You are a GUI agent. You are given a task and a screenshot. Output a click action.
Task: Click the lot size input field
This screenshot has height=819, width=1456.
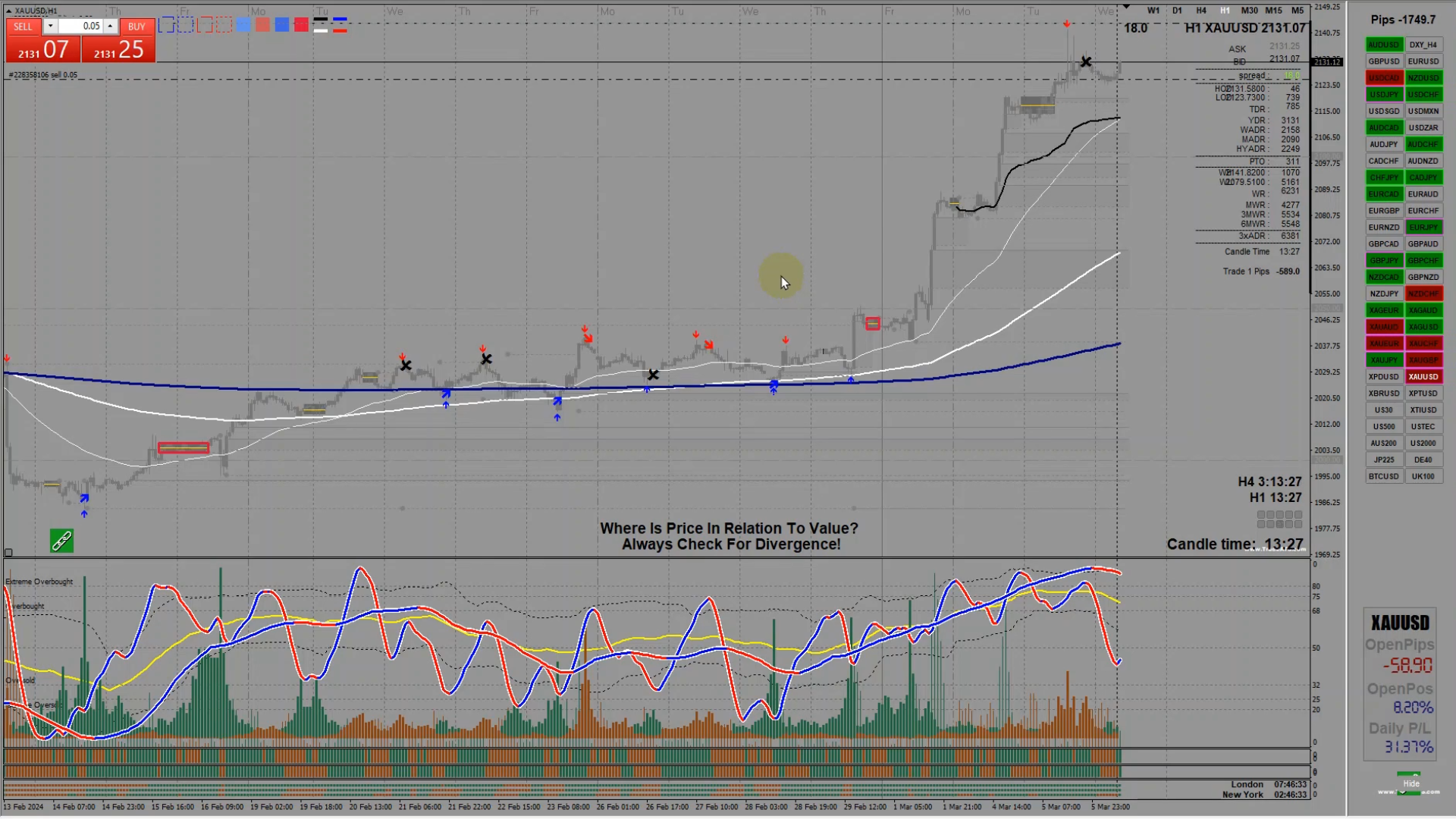pyautogui.click(x=80, y=26)
